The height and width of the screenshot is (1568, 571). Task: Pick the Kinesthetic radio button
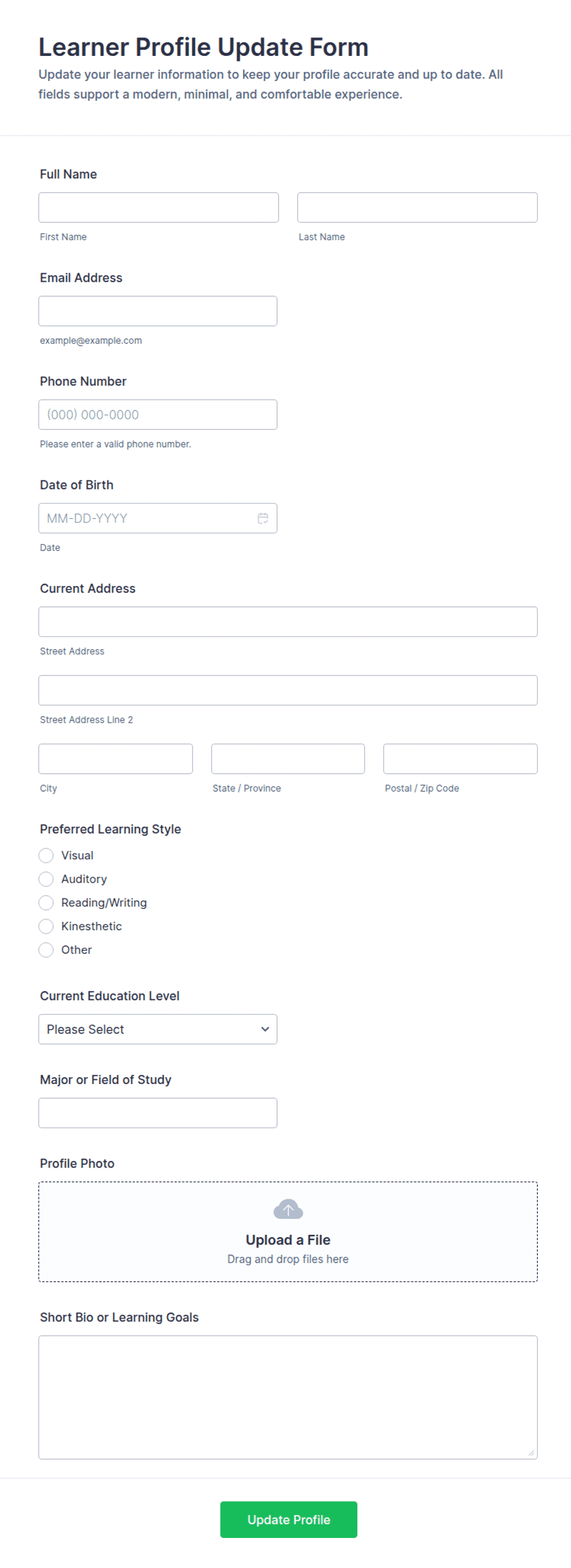tap(46, 926)
